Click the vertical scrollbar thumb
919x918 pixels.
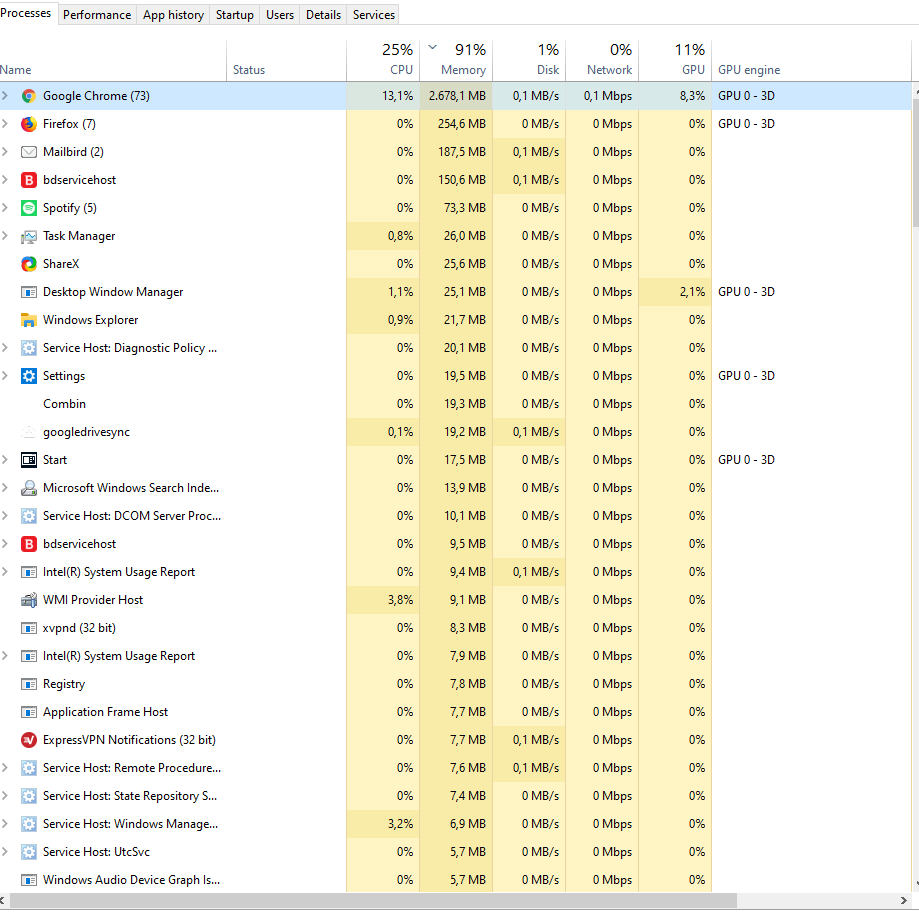[915, 161]
